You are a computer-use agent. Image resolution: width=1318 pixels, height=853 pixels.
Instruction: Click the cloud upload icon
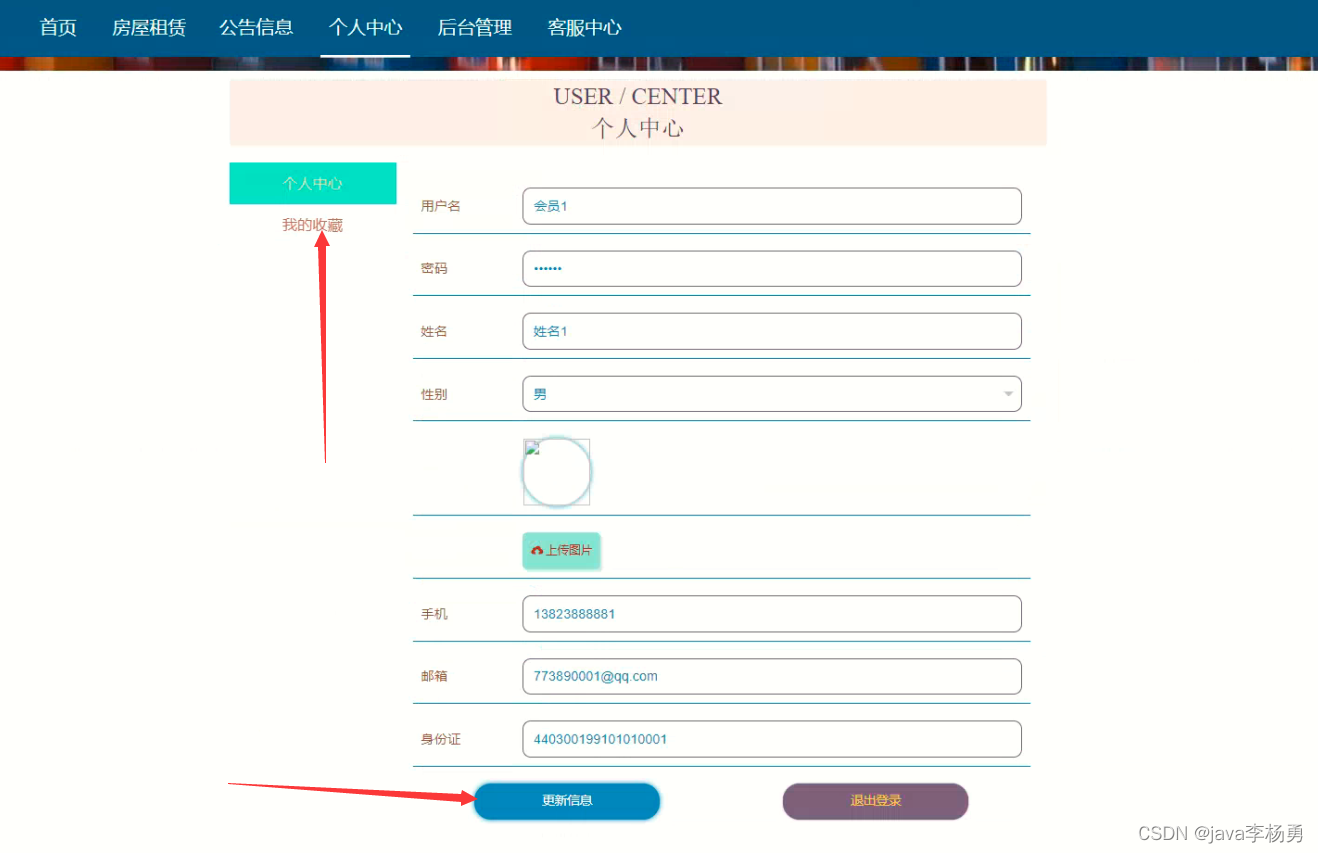pos(537,550)
